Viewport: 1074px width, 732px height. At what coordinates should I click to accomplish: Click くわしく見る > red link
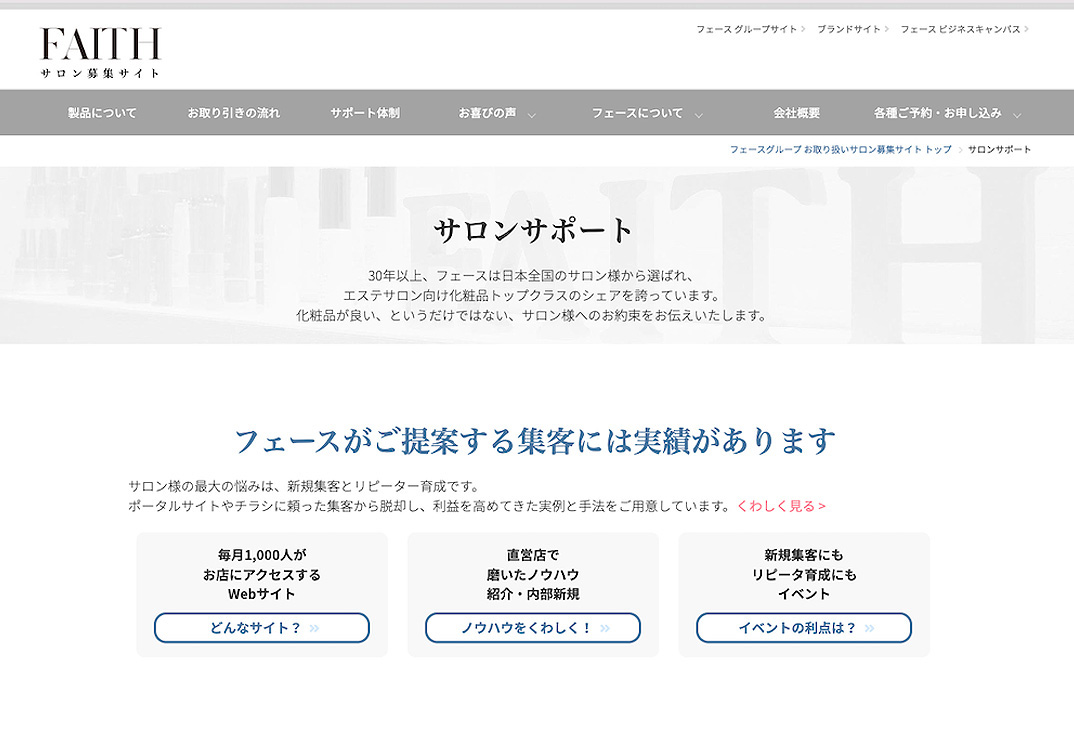pos(782,506)
